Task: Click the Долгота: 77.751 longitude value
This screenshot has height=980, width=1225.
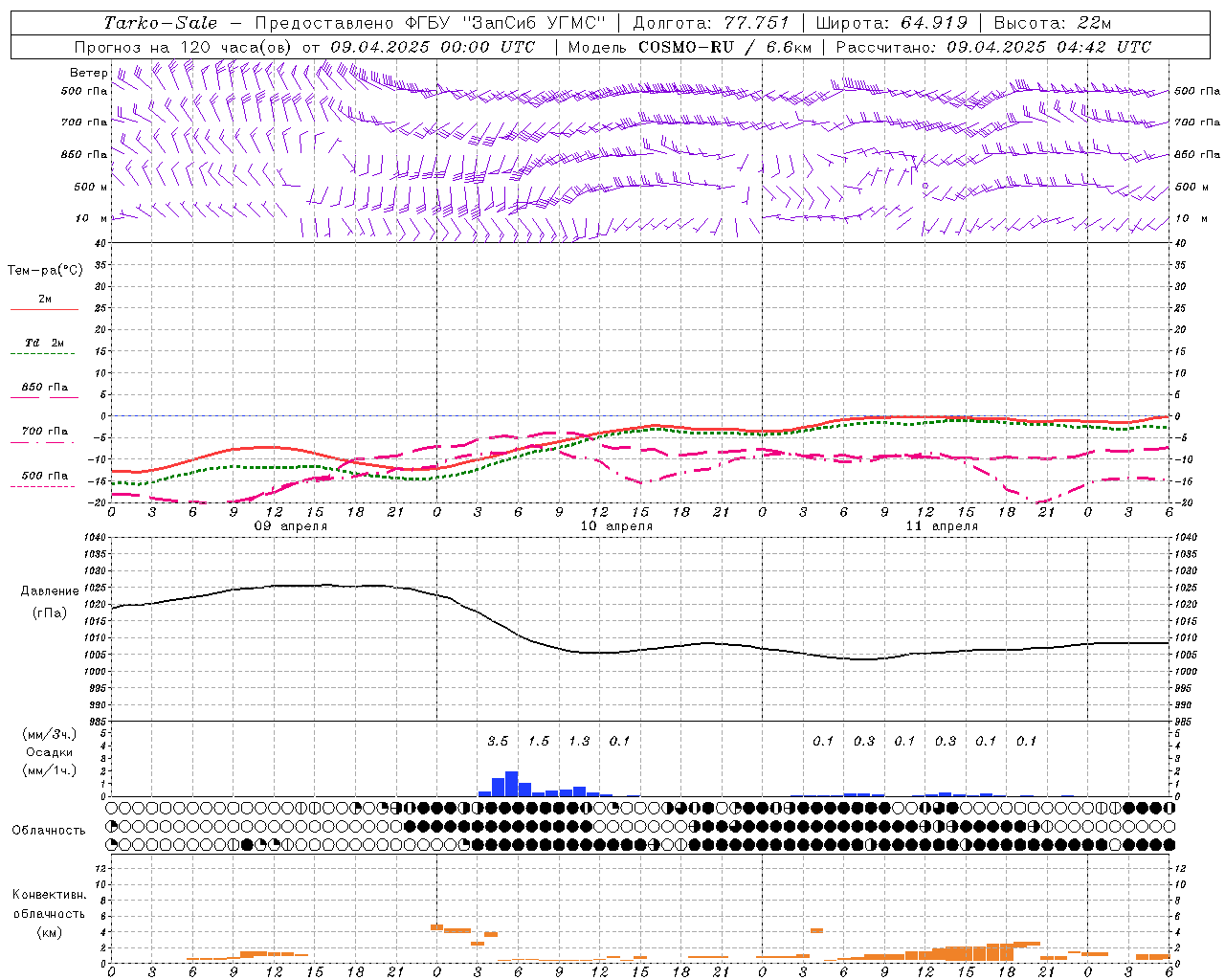Action: (711, 23)
